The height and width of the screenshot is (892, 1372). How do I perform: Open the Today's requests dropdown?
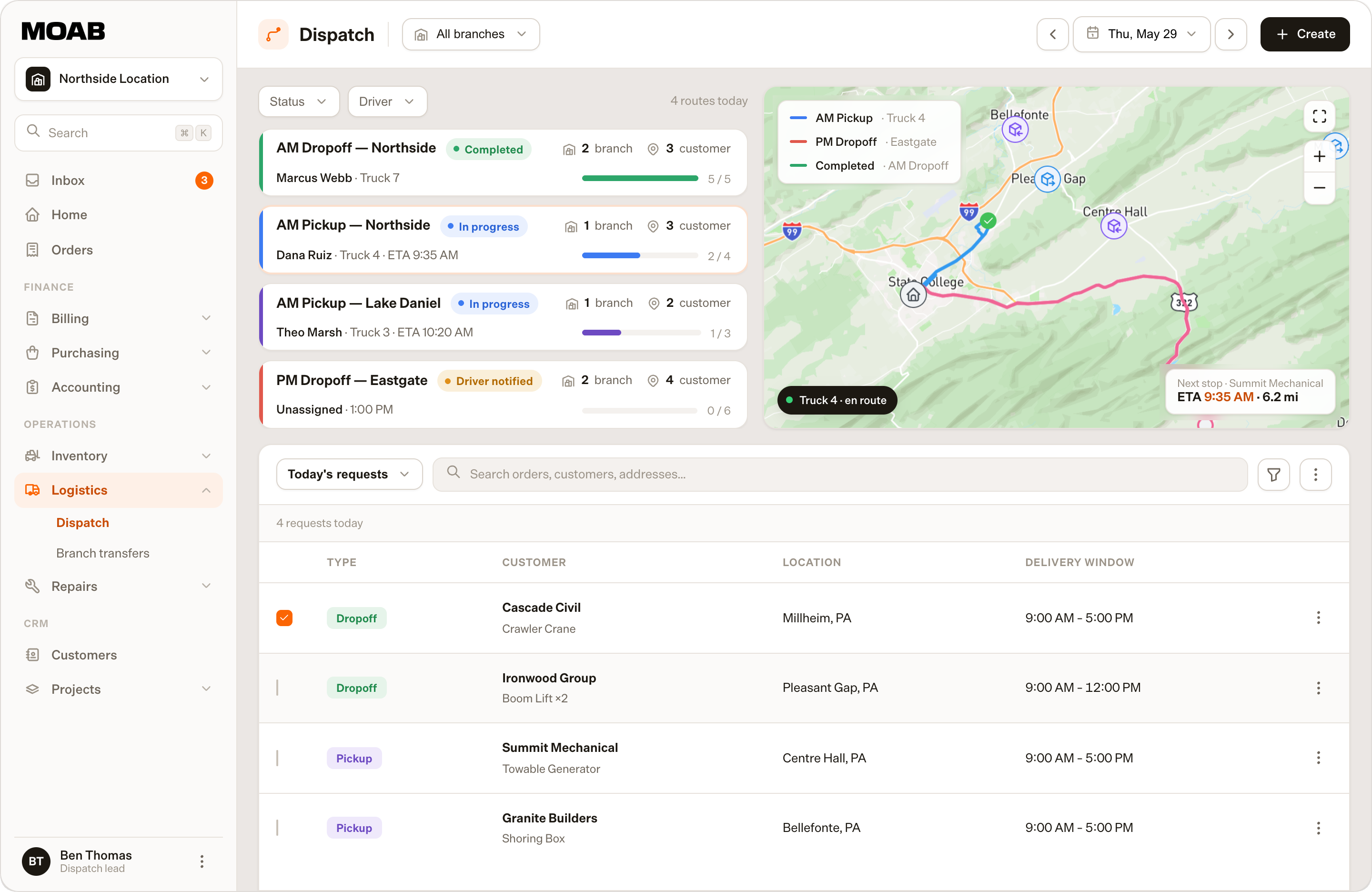click(349, 474)
